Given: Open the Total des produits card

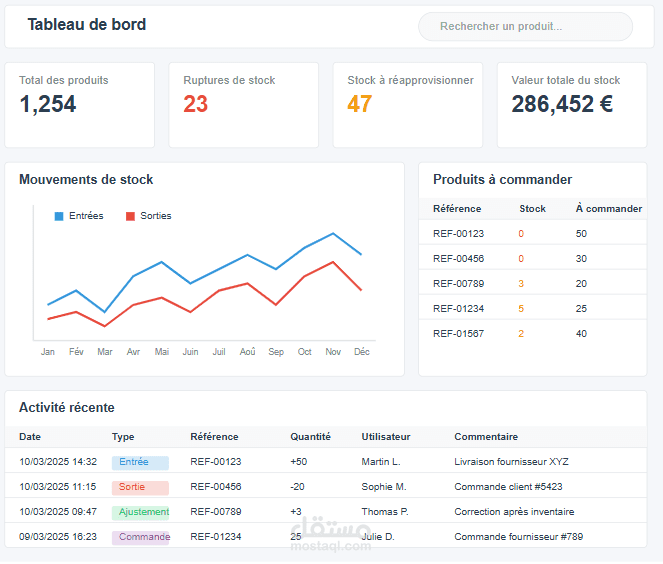Looking at the screenshot, I should (x=79, y=105).
